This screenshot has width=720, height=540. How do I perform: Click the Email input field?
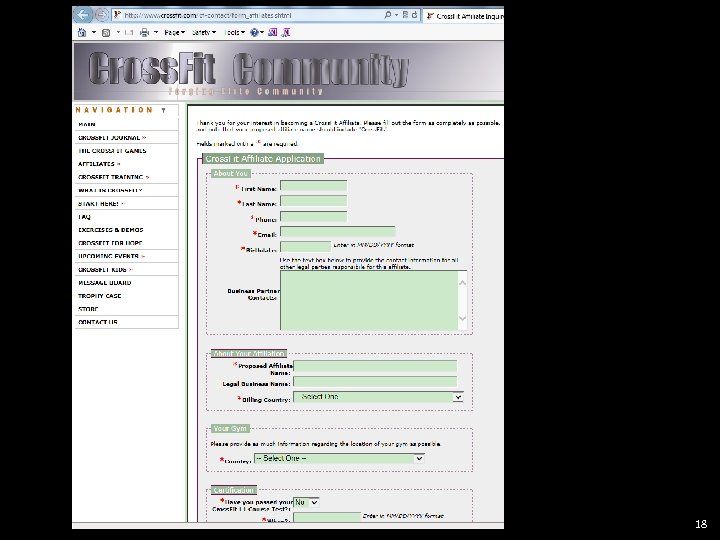[x=338, y=231]
